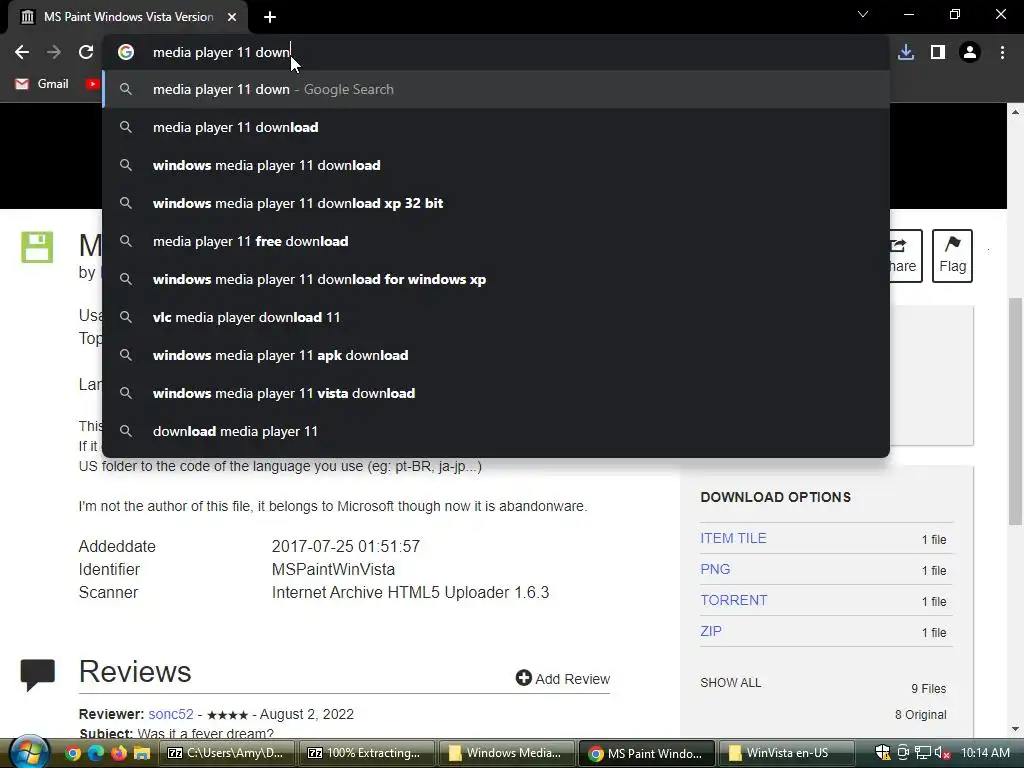Screen dimensions: 1024x768
Task: Click the network tray icon
Action: [x=922, y=753]
